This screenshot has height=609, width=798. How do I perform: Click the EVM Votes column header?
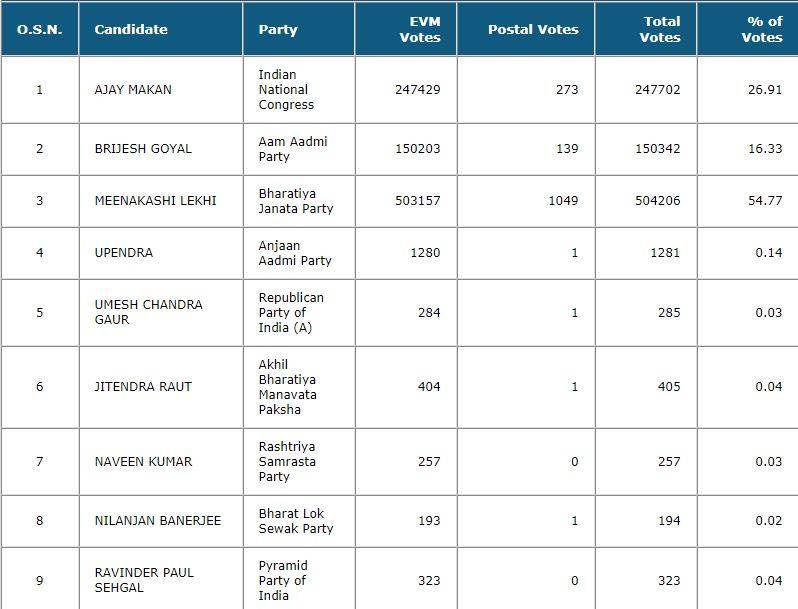click(419, 29)
